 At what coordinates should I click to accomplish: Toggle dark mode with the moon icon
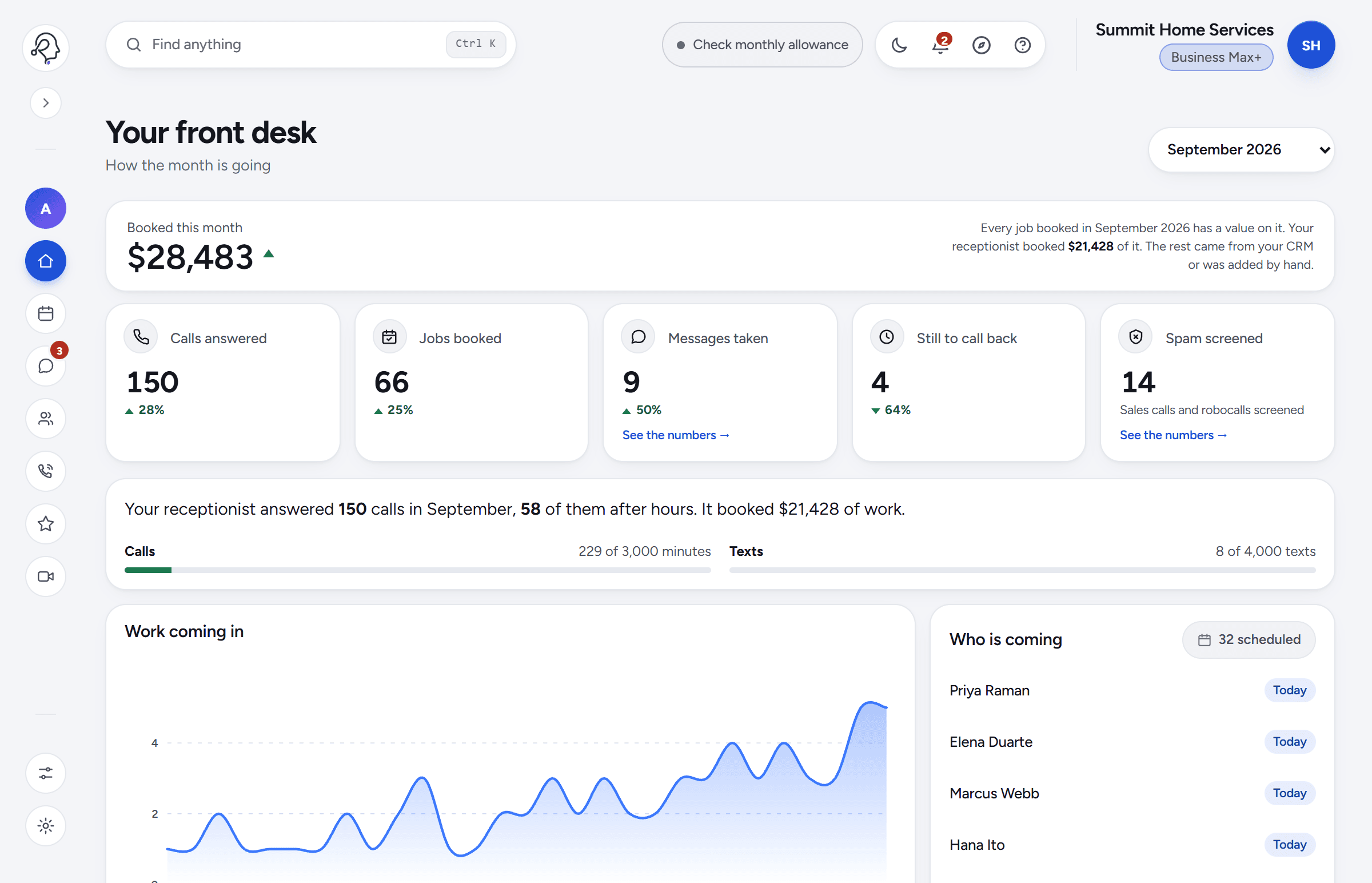[899, 45]
